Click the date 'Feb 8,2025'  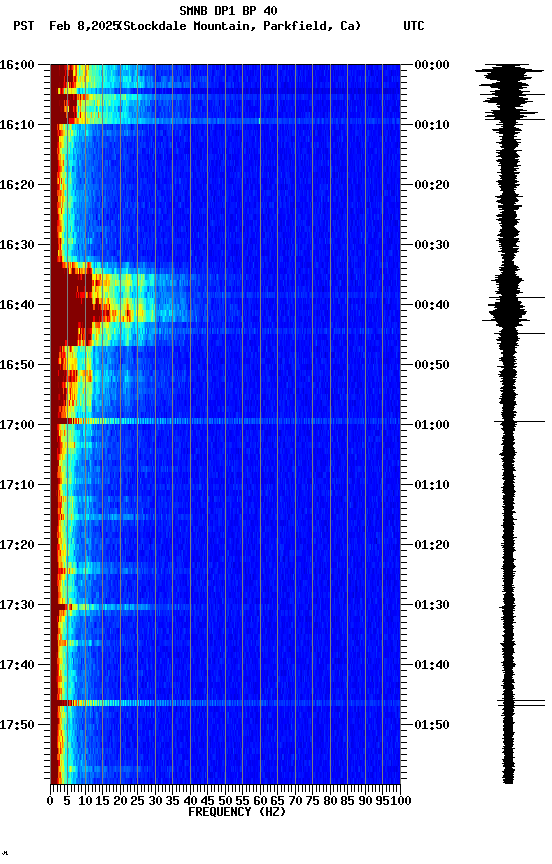click(x=84, y=26)
